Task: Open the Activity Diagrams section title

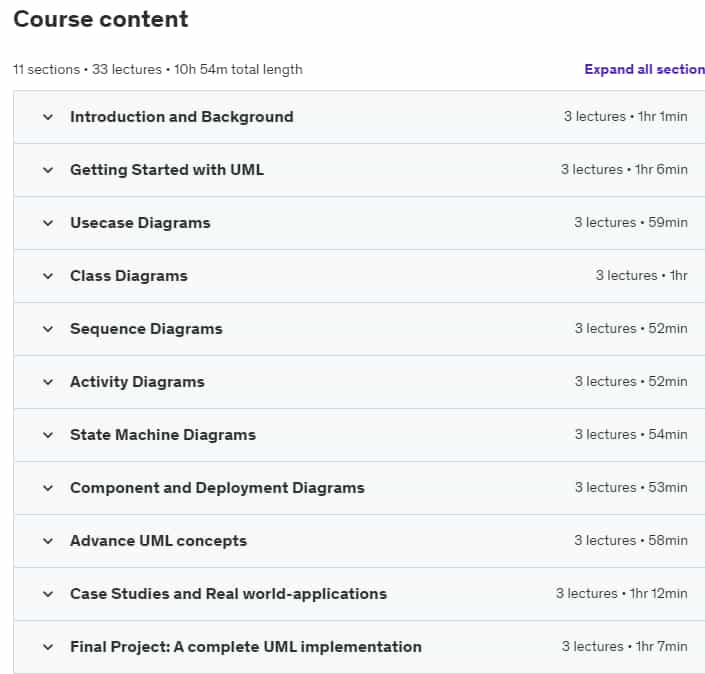Action: (x=137, y=382)
